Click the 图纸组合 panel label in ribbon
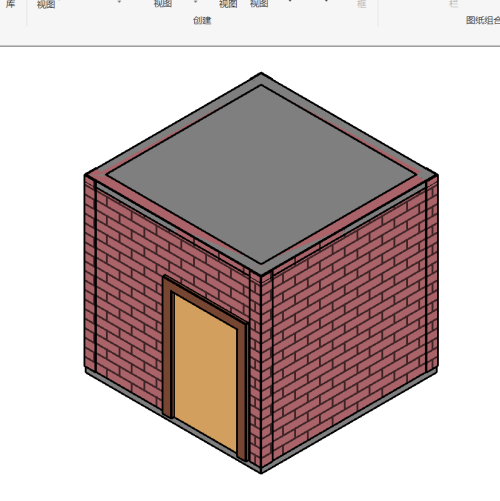The height and width of the screenshot is (501, 500). tap(483, 20)
